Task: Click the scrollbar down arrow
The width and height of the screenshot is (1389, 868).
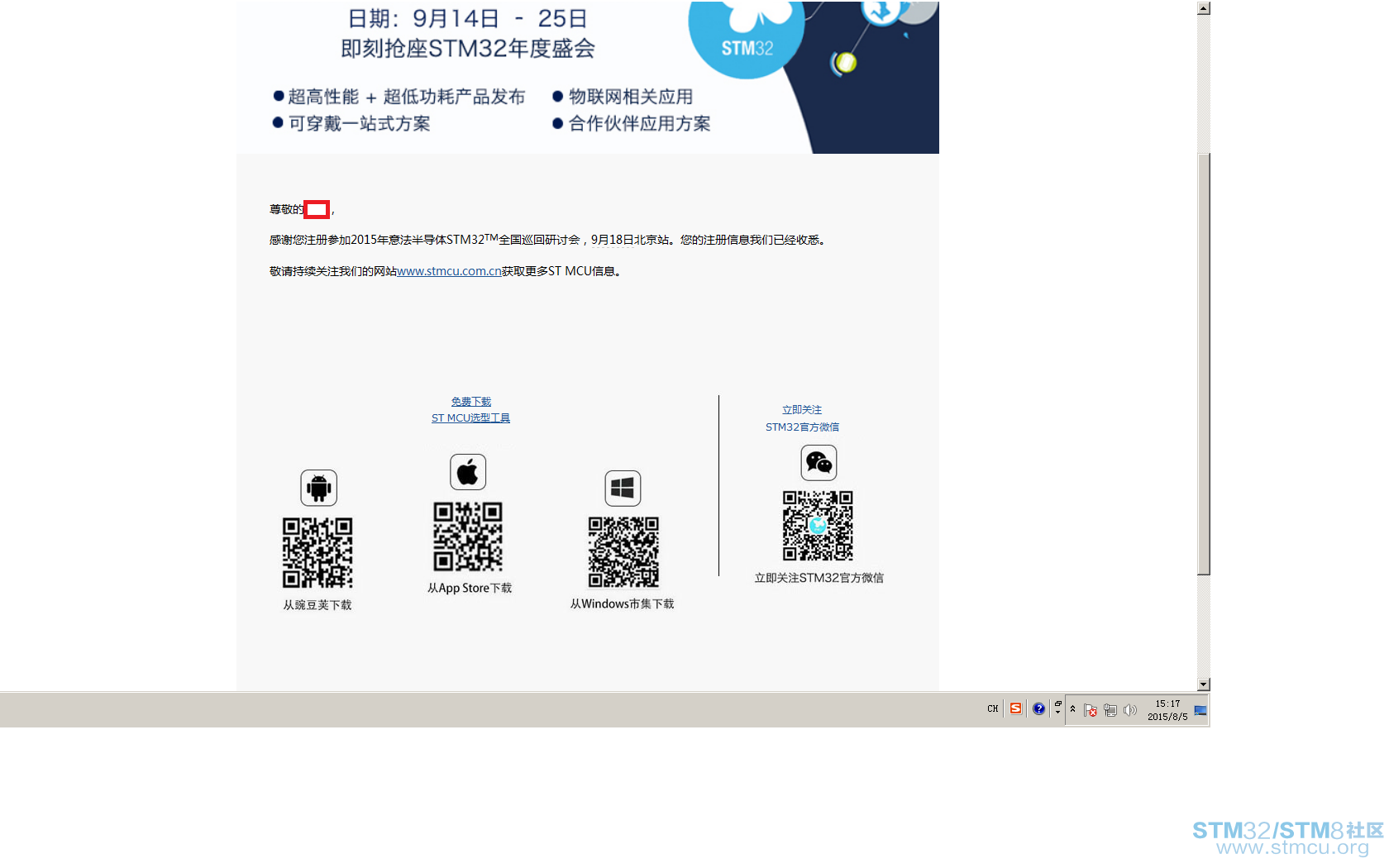Action: click(1204, 684)
